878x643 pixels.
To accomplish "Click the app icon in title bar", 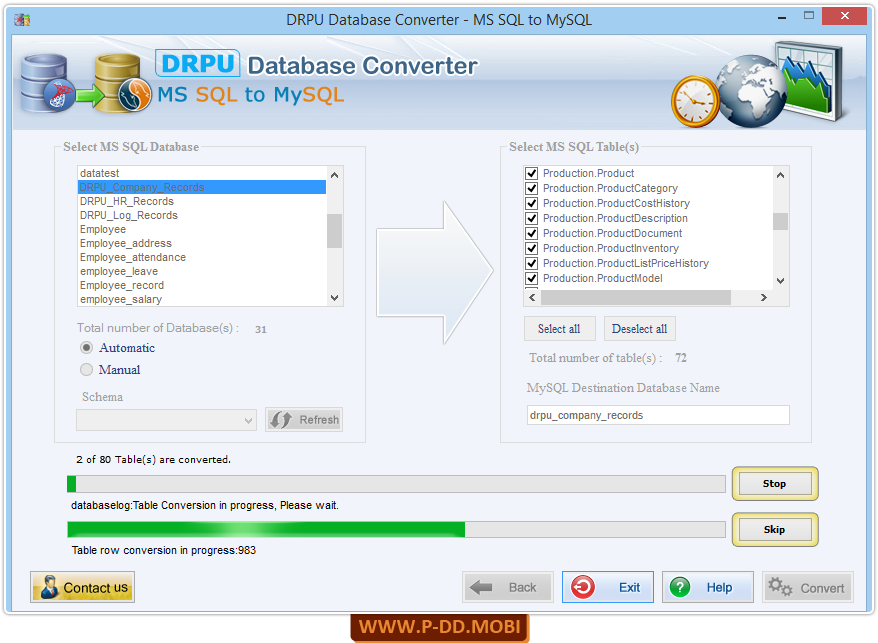I will click(22, 20).
